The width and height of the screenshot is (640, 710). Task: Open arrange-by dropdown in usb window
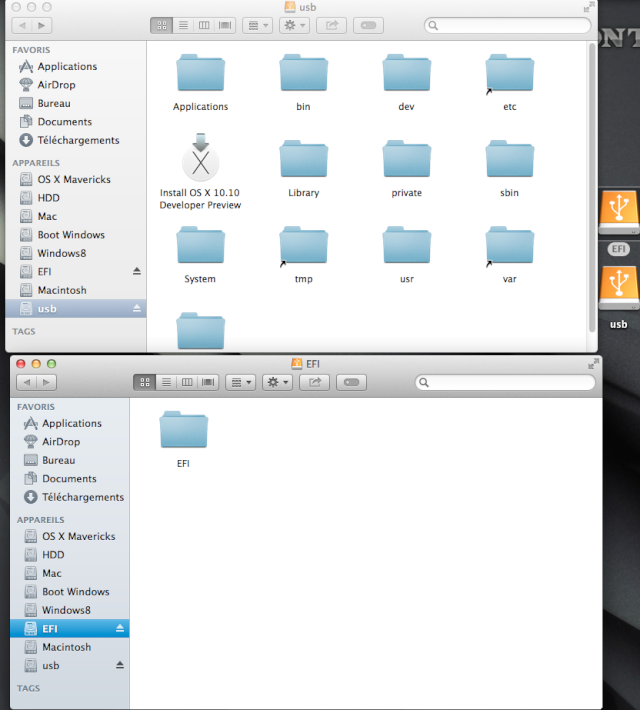258,25
